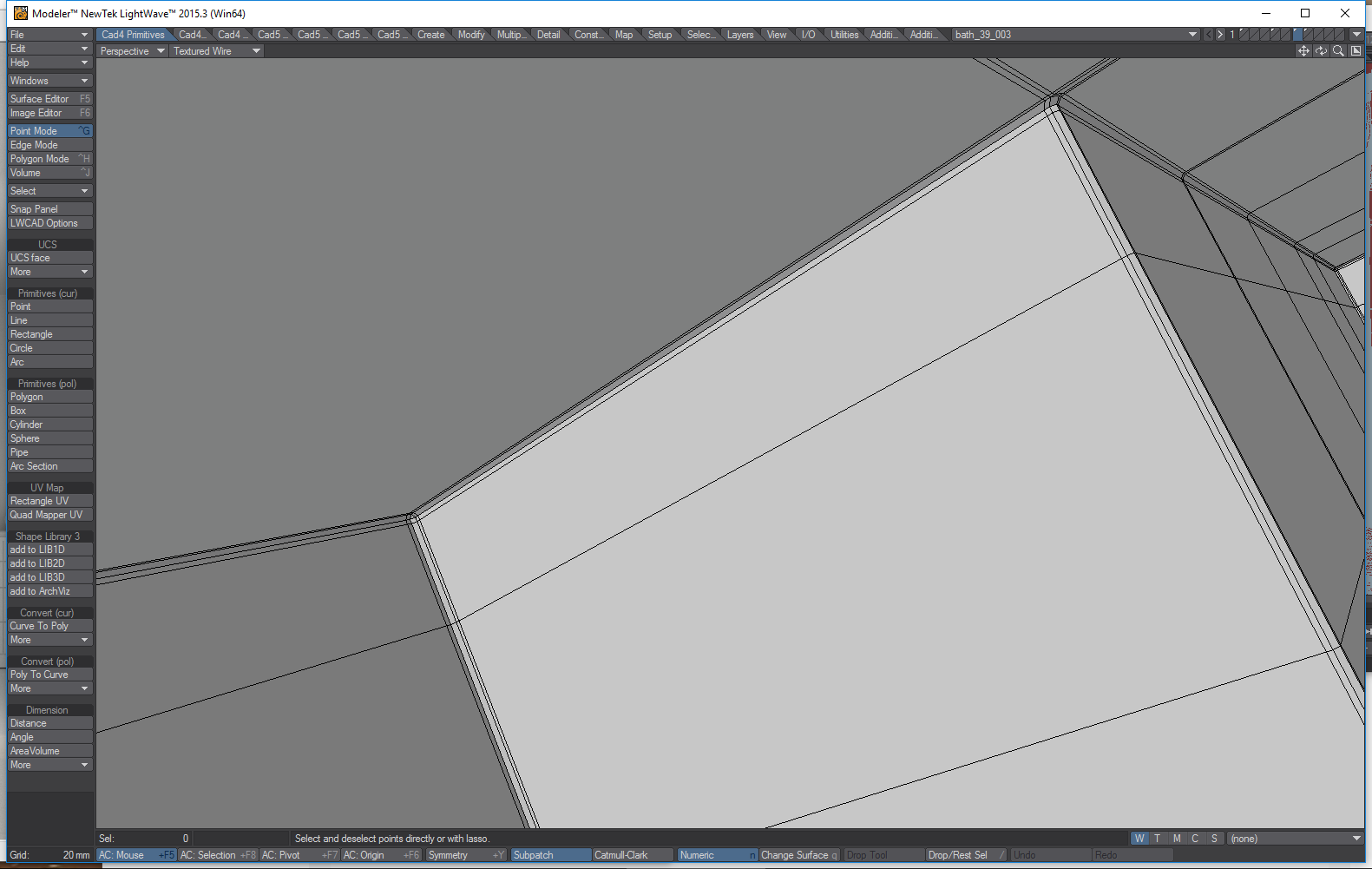Viewport: 1372px width, 869px height.
Task: Switch to Polygon Mode
Action: pos(49,159)
